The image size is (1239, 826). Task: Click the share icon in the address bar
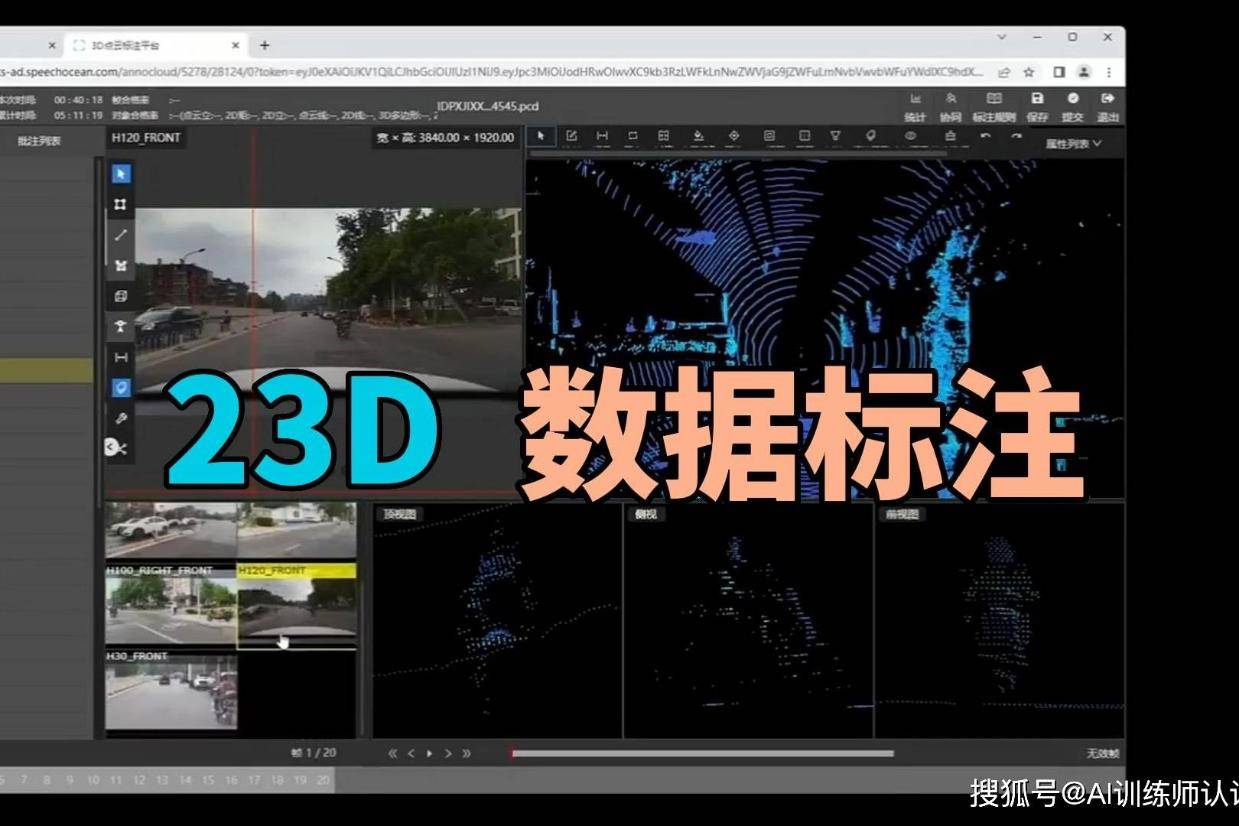(x=1003, y=72)
